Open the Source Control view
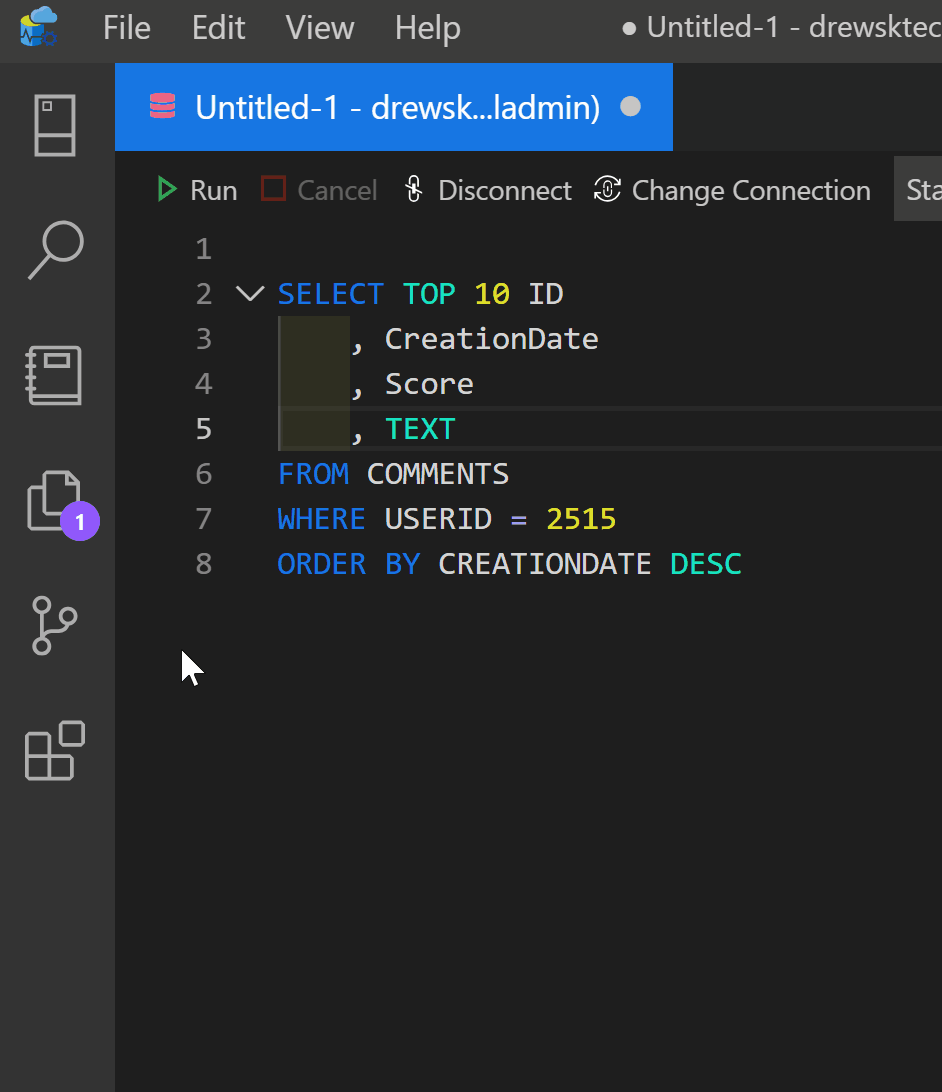This screenshot has height=1092, width=942. [55, 625]
